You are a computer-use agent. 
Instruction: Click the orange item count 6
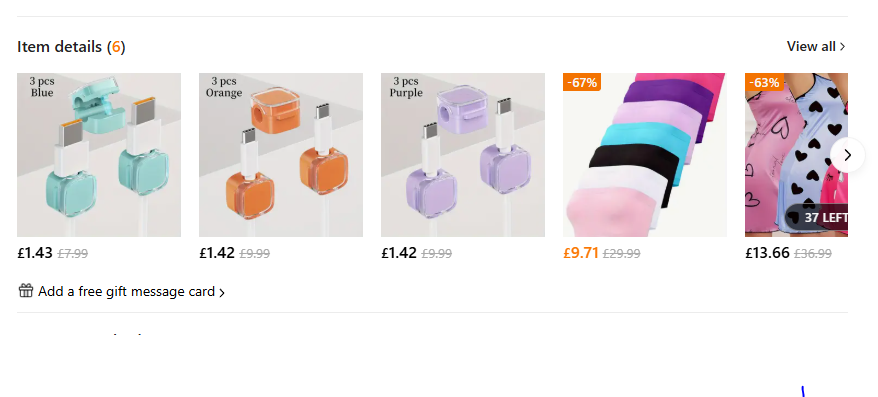pyautogui.click(x=116, y=47)
